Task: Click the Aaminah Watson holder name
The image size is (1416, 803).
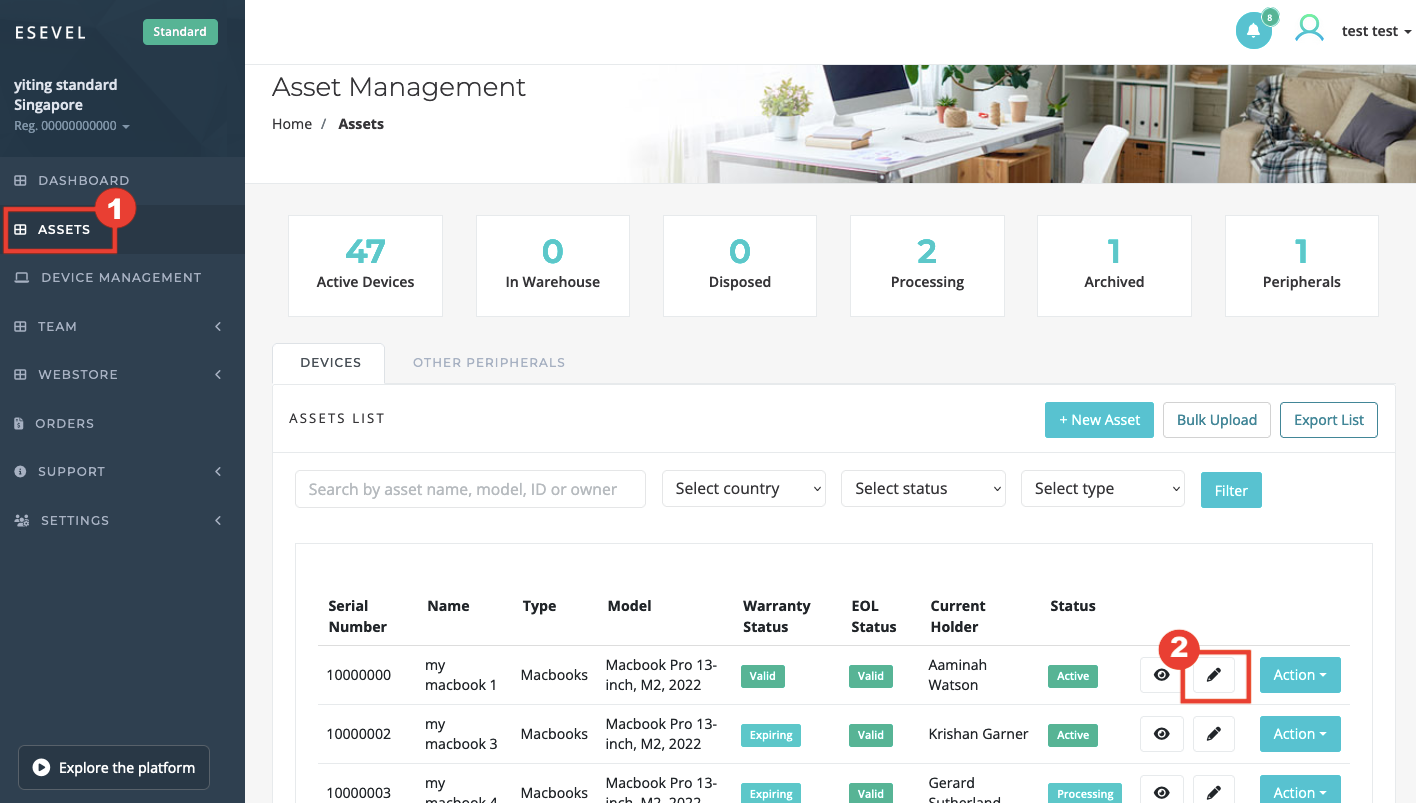Action: [x=958, y=675]
